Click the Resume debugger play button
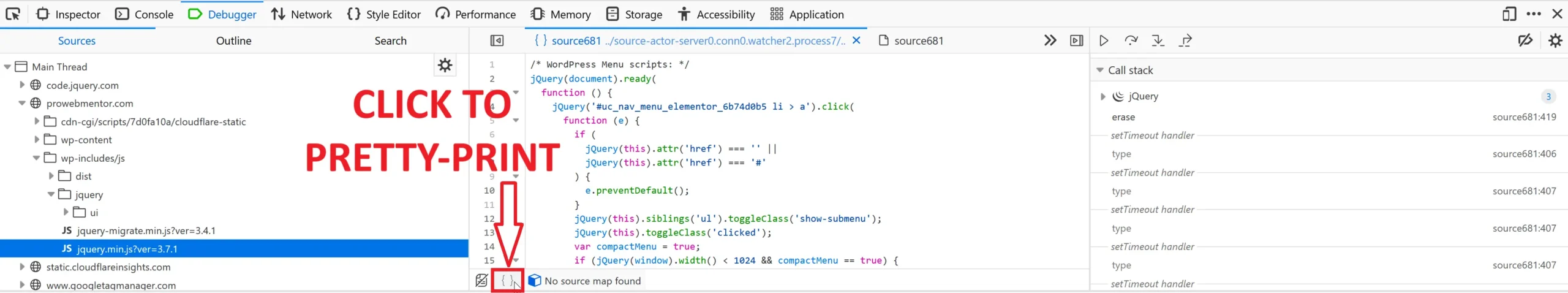 1104,41
